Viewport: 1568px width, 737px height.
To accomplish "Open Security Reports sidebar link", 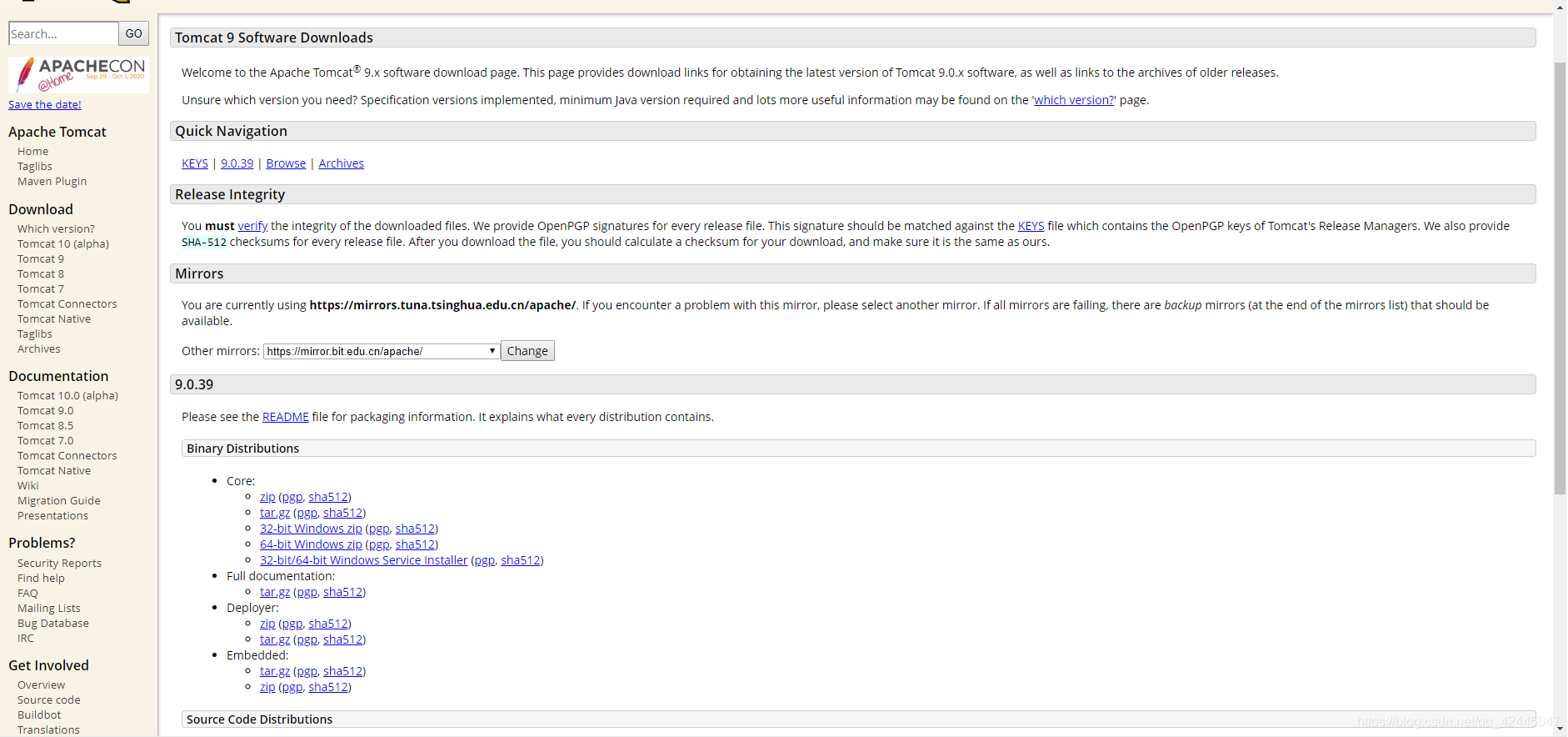I will (59, 564).
